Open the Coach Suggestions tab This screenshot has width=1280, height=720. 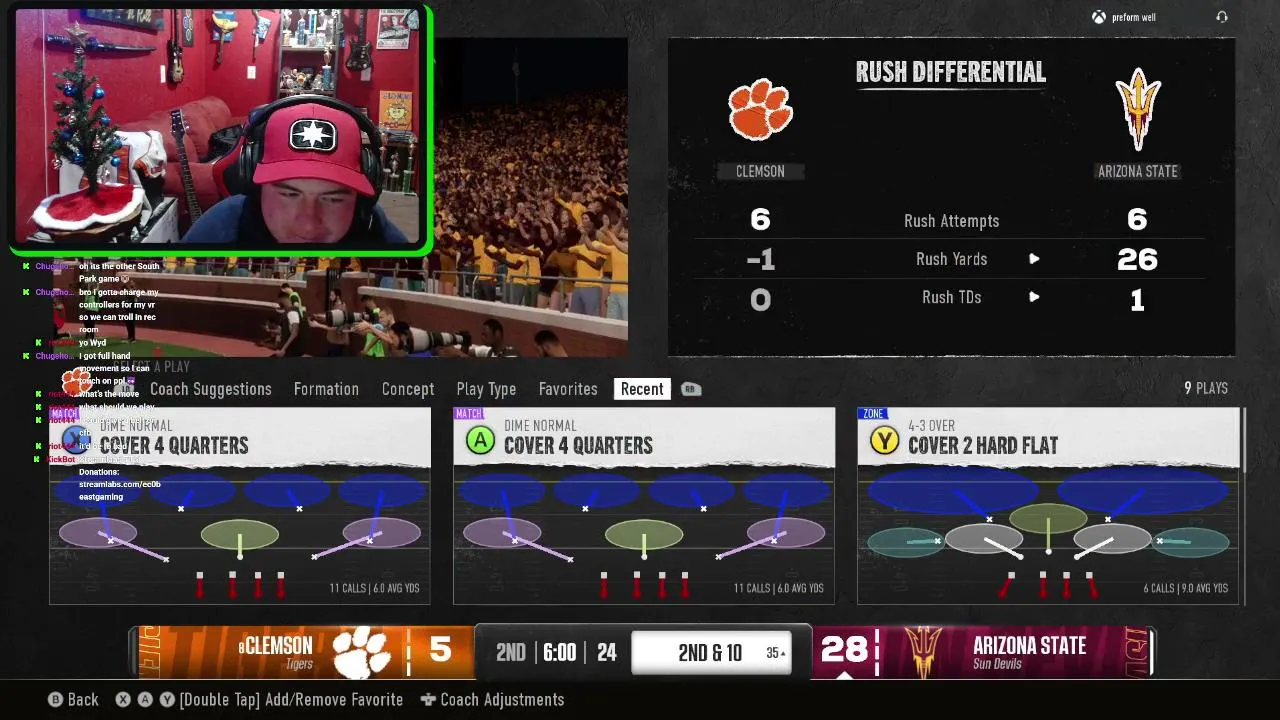point(210,389)
